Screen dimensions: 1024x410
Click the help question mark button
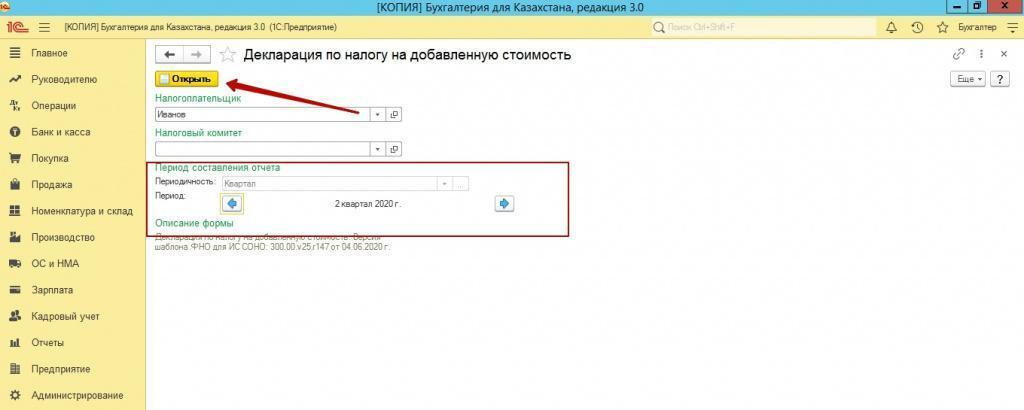(998, 78)
